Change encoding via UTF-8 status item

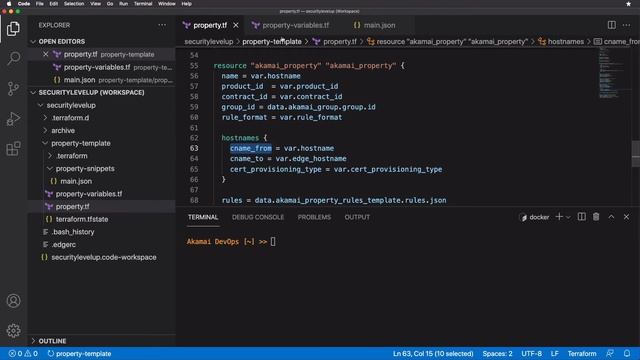[x=531, y=353]
